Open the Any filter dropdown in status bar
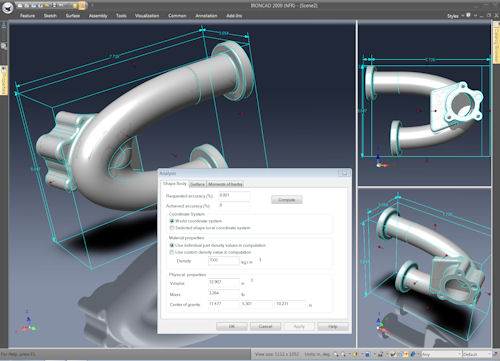 [x=441, y=354]
